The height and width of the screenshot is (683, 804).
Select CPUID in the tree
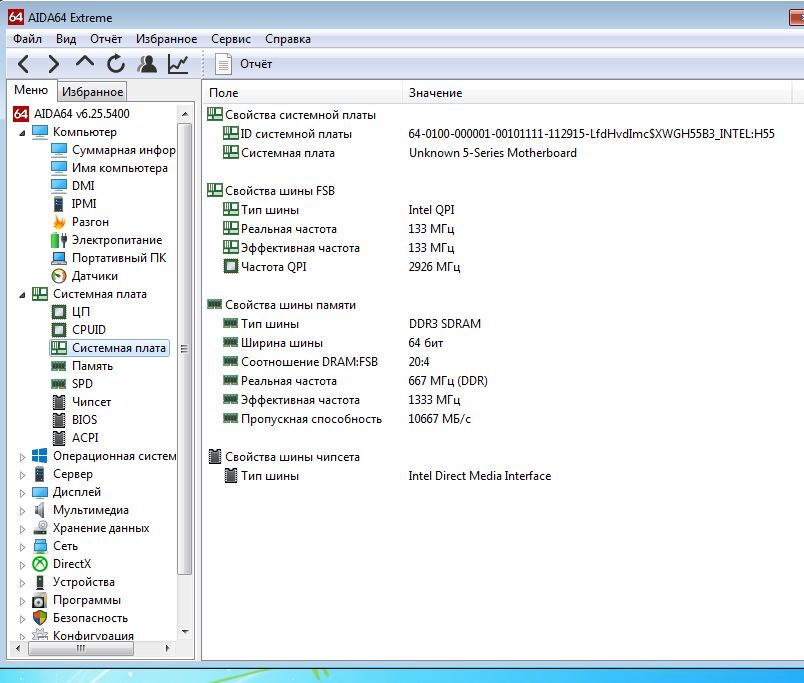(88, 330)
